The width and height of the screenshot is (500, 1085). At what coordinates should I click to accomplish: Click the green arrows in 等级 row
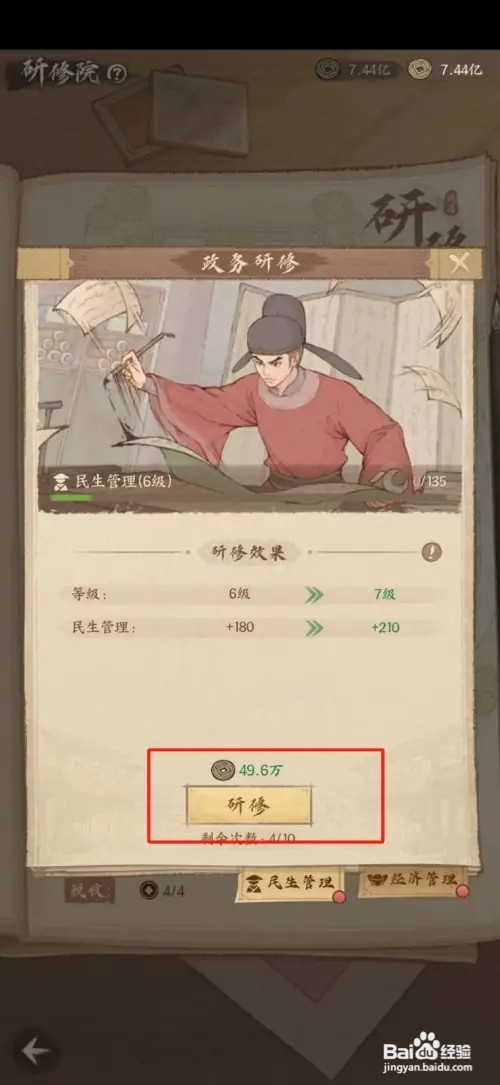point(314,594)
